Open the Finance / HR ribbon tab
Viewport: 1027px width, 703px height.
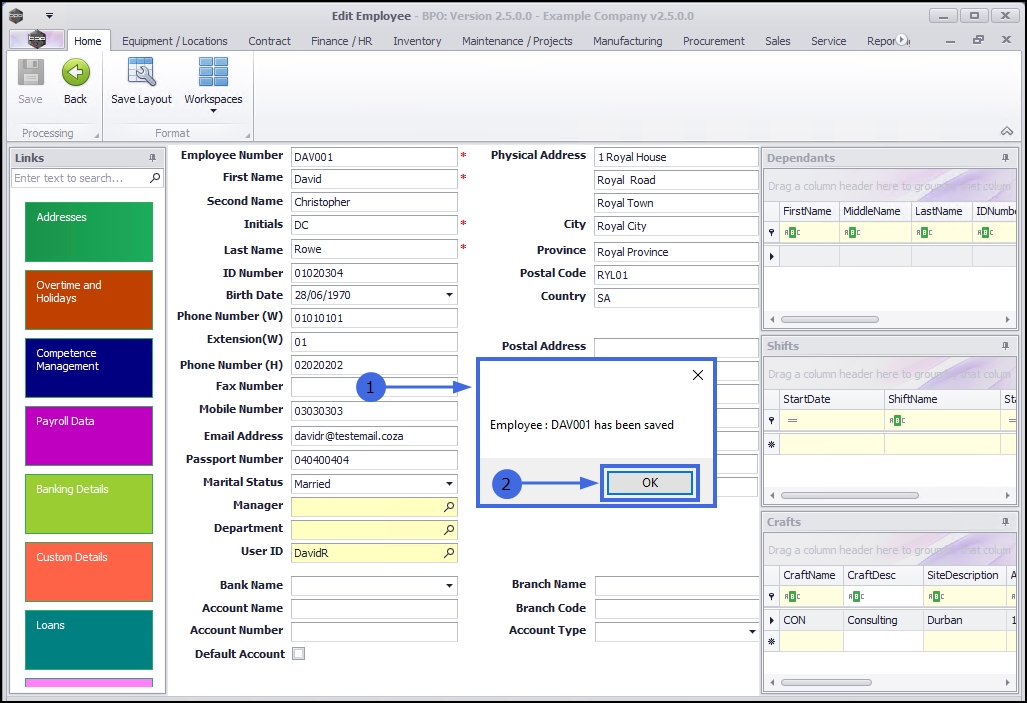pyautogui.click(x=341, y=41)
